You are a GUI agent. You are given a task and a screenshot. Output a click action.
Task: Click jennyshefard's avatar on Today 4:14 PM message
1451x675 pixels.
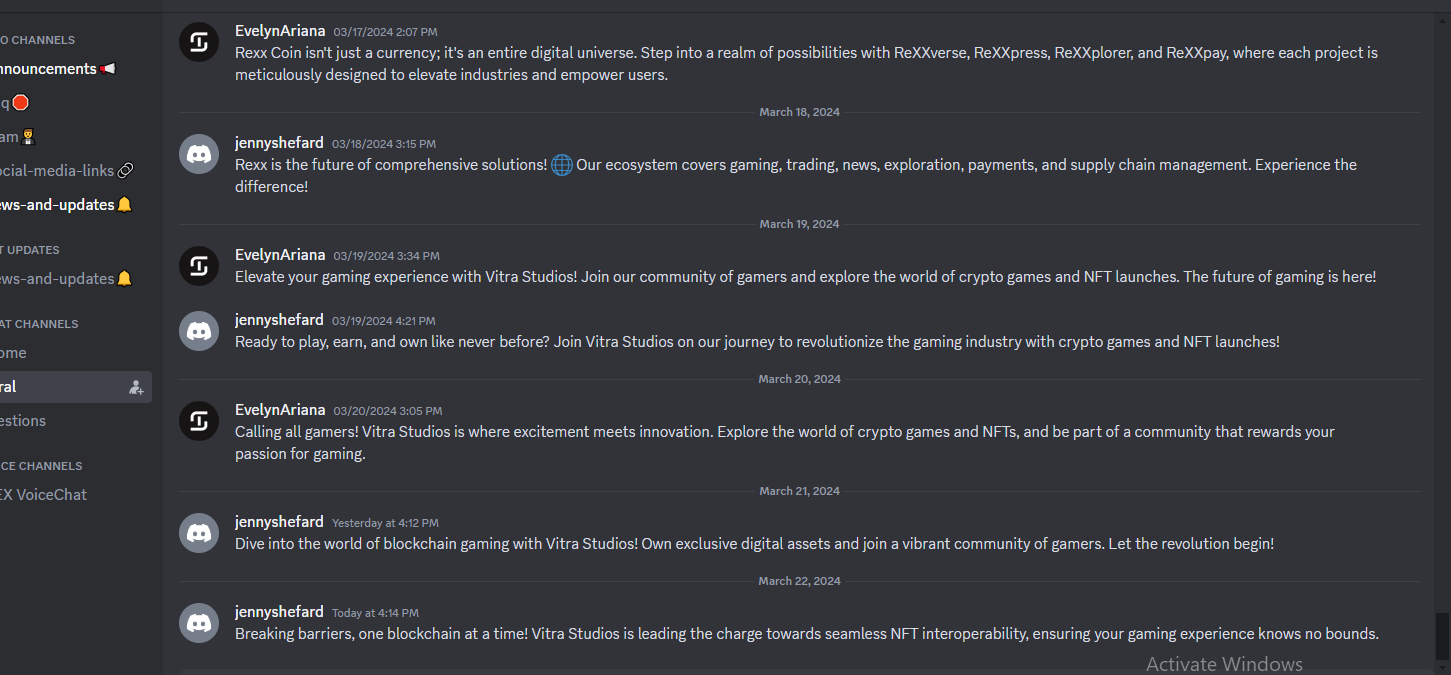pos(199,623)
